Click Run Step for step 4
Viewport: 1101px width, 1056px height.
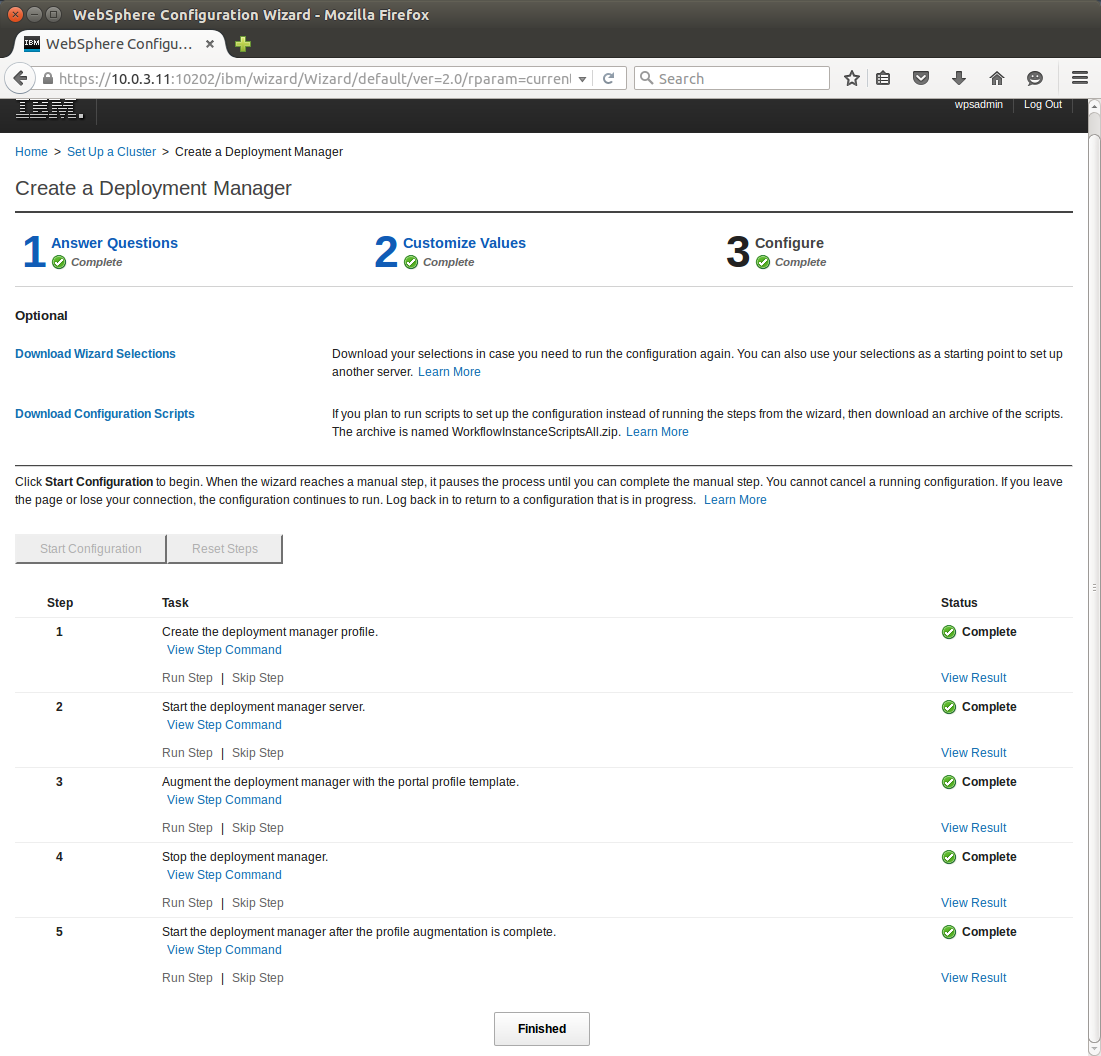click(187, 903)
